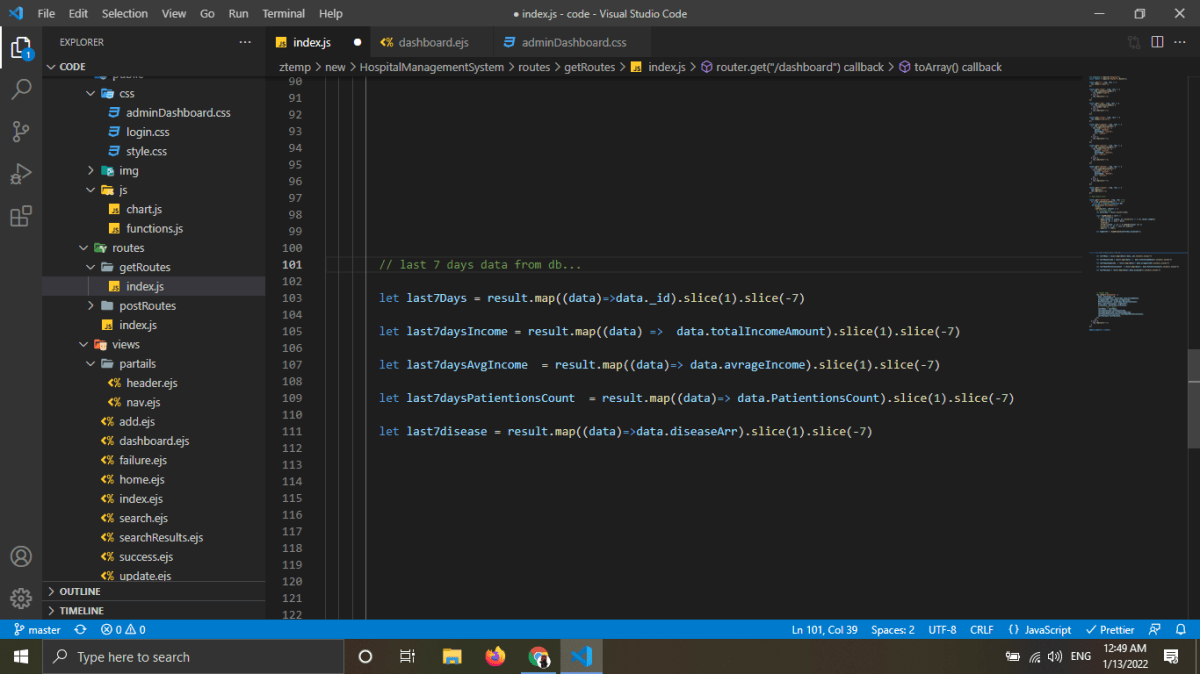1200x674 pixels.
Task: Open Task View on the taskbar
Action: point(407,657)
